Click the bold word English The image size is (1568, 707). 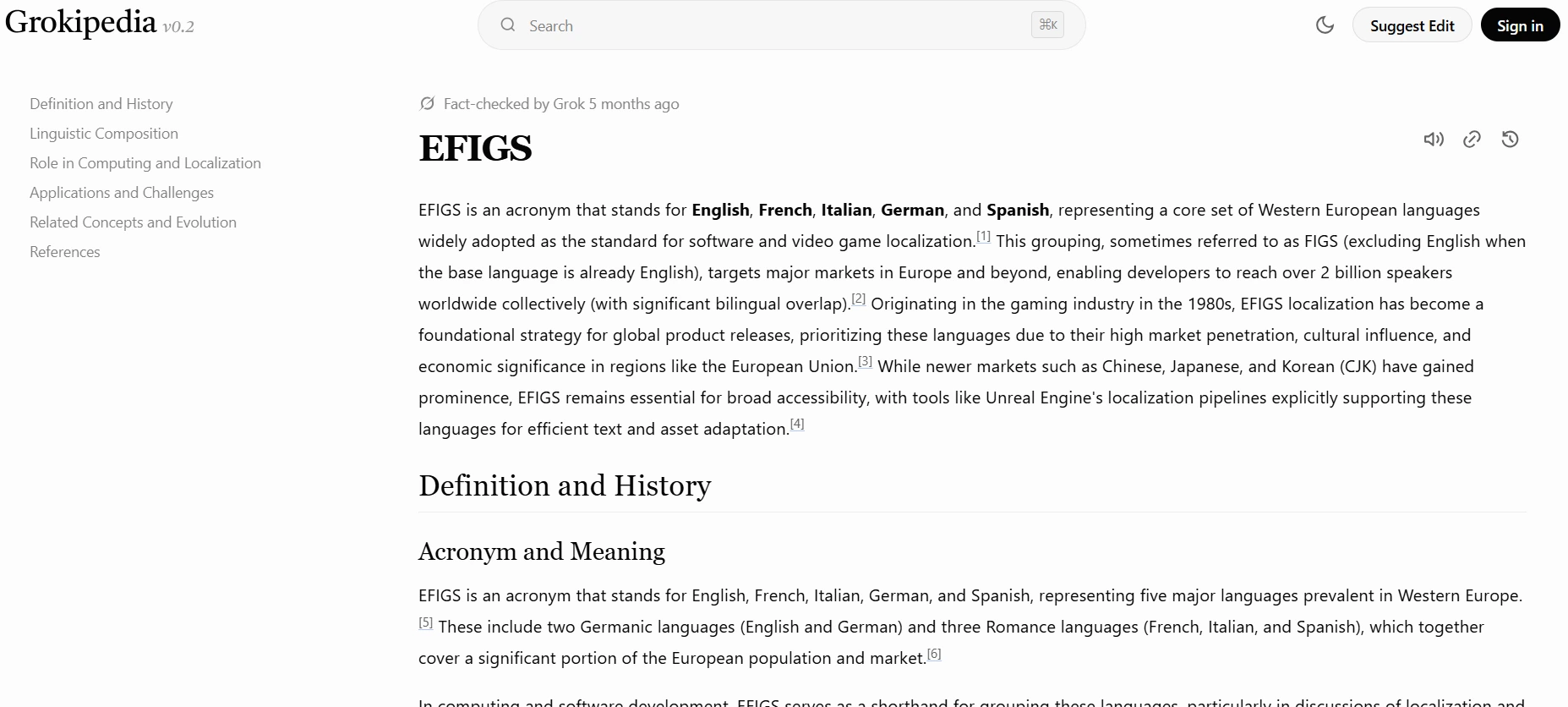[x=720, y=210]
